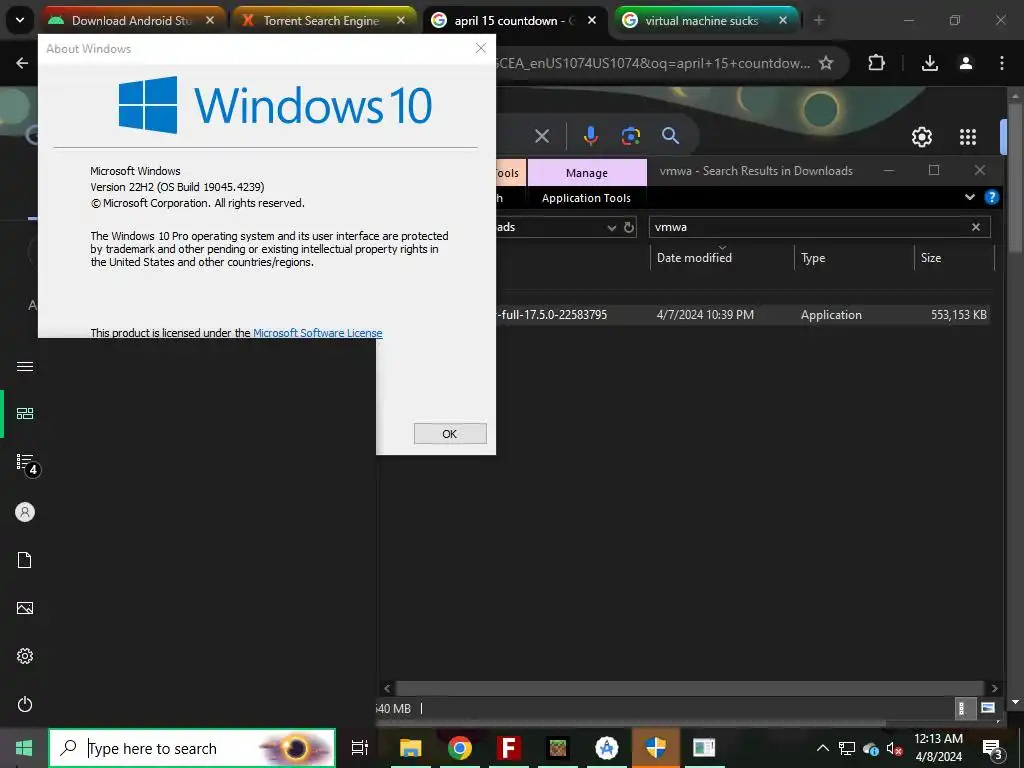The image size is (1024, 768).
Task: Bookmark this page with the star icon
Action: [826, 63]
